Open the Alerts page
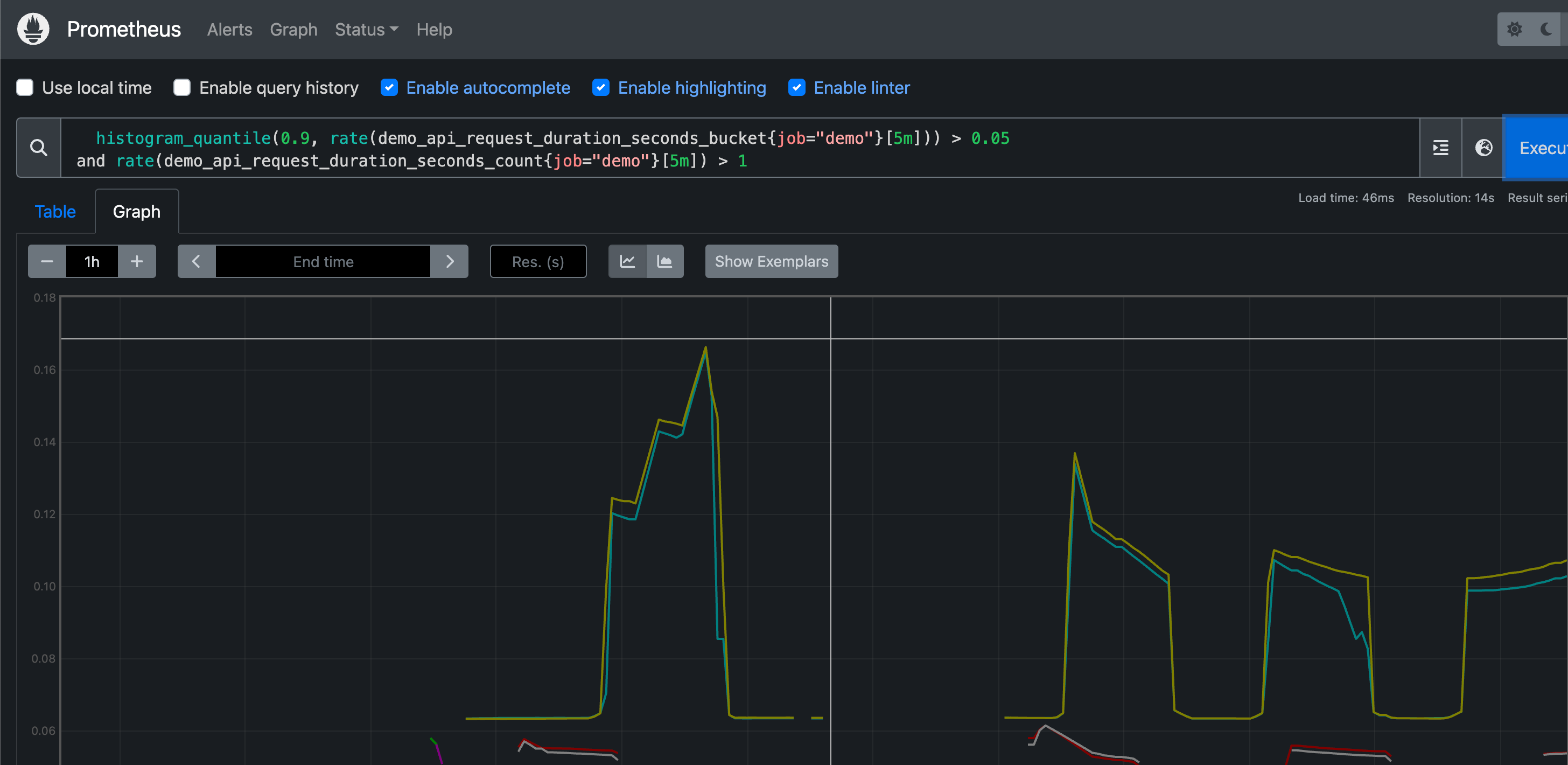This screenshot has width=1568, height=765. coord(229,29)
